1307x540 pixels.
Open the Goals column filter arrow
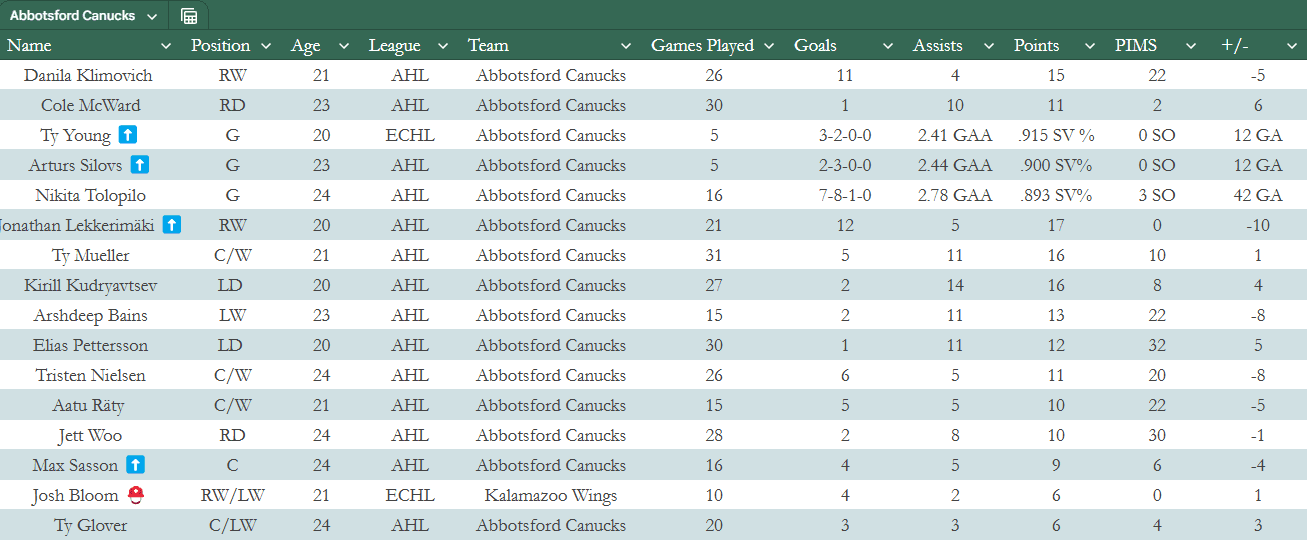coord(888,46)
